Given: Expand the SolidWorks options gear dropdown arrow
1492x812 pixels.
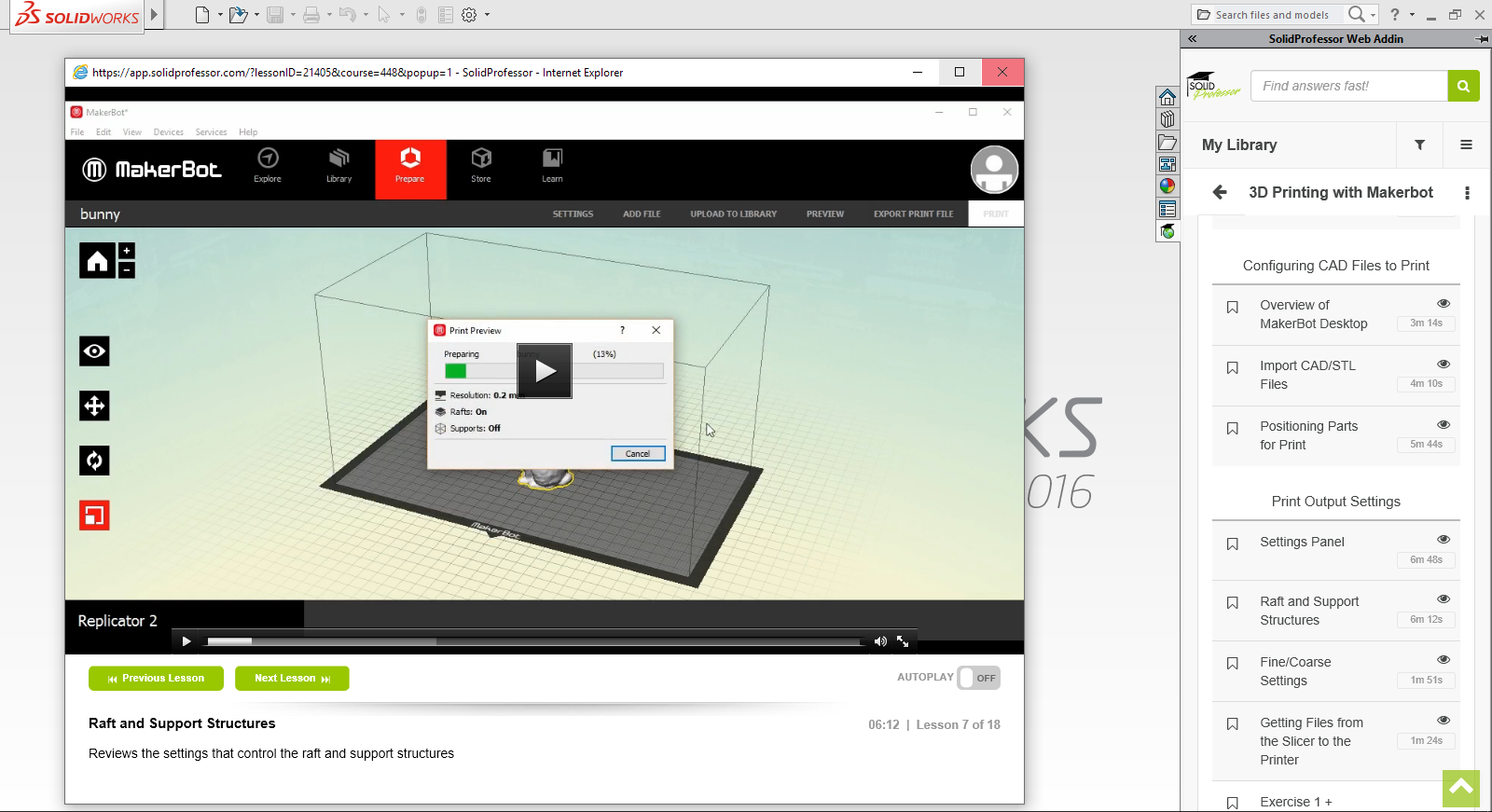Looking at the screenshot, I should point(487,15).
